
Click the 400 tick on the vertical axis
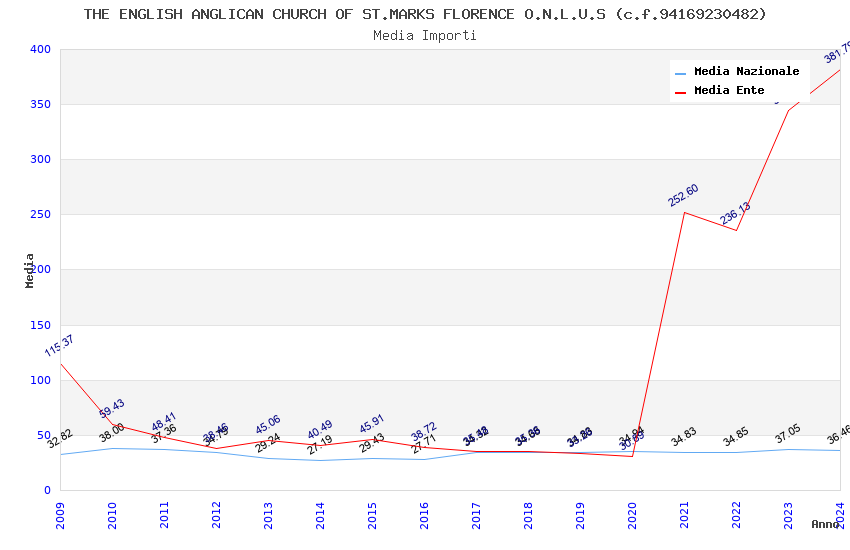(x=40, y=49)
